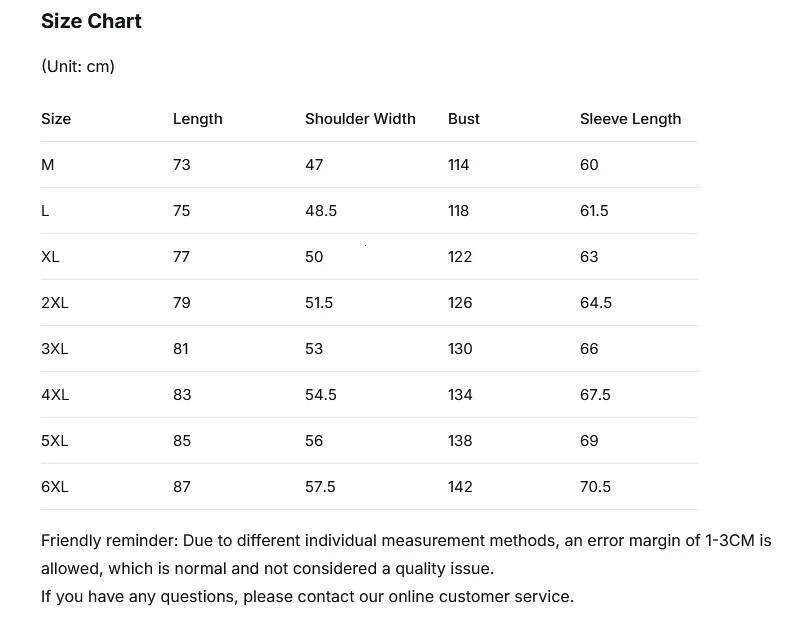The image size is (802, 621).
Task: Click the M size row label
Action: [x=48, y=165]
